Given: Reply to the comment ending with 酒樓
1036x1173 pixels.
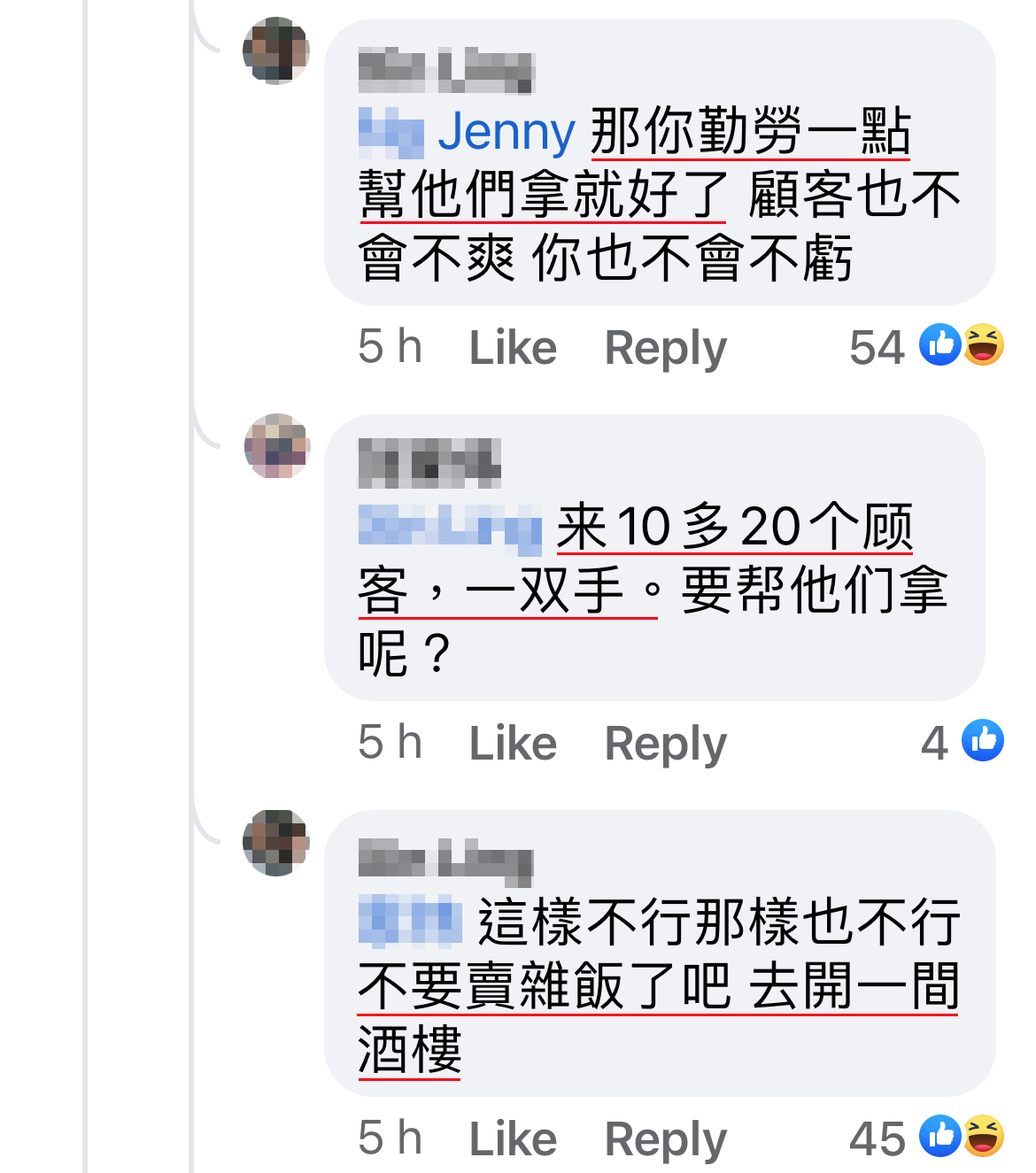Looking at the screenshot, I should pos(665,1139).
